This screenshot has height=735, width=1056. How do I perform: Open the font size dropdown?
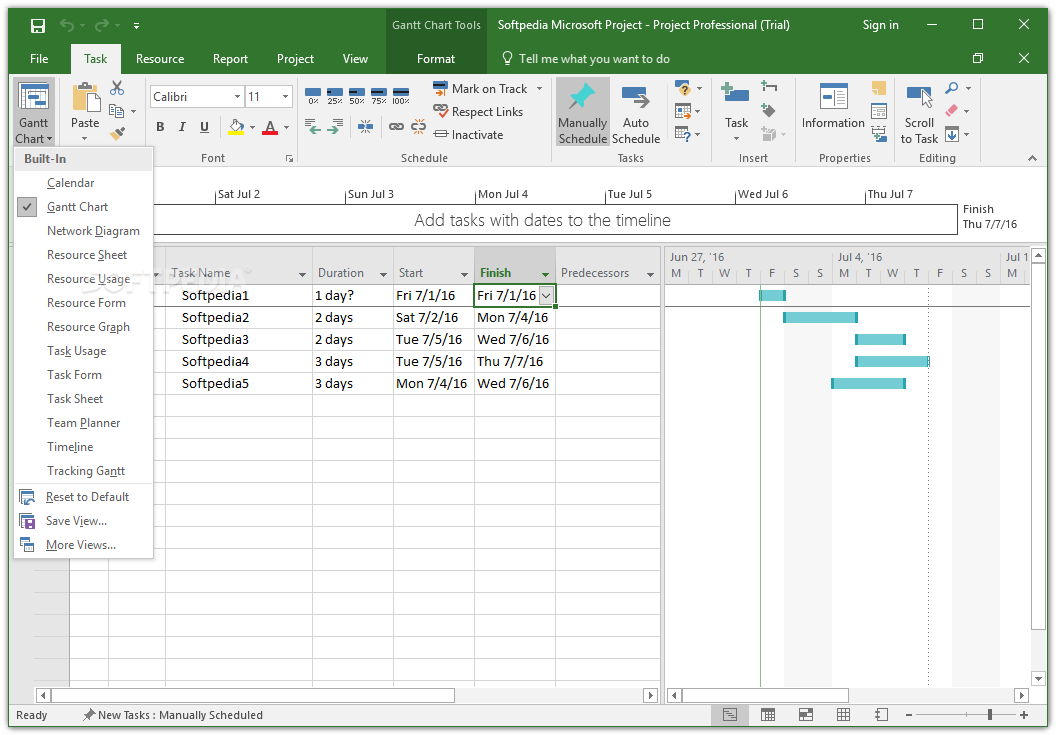(286, 96)
